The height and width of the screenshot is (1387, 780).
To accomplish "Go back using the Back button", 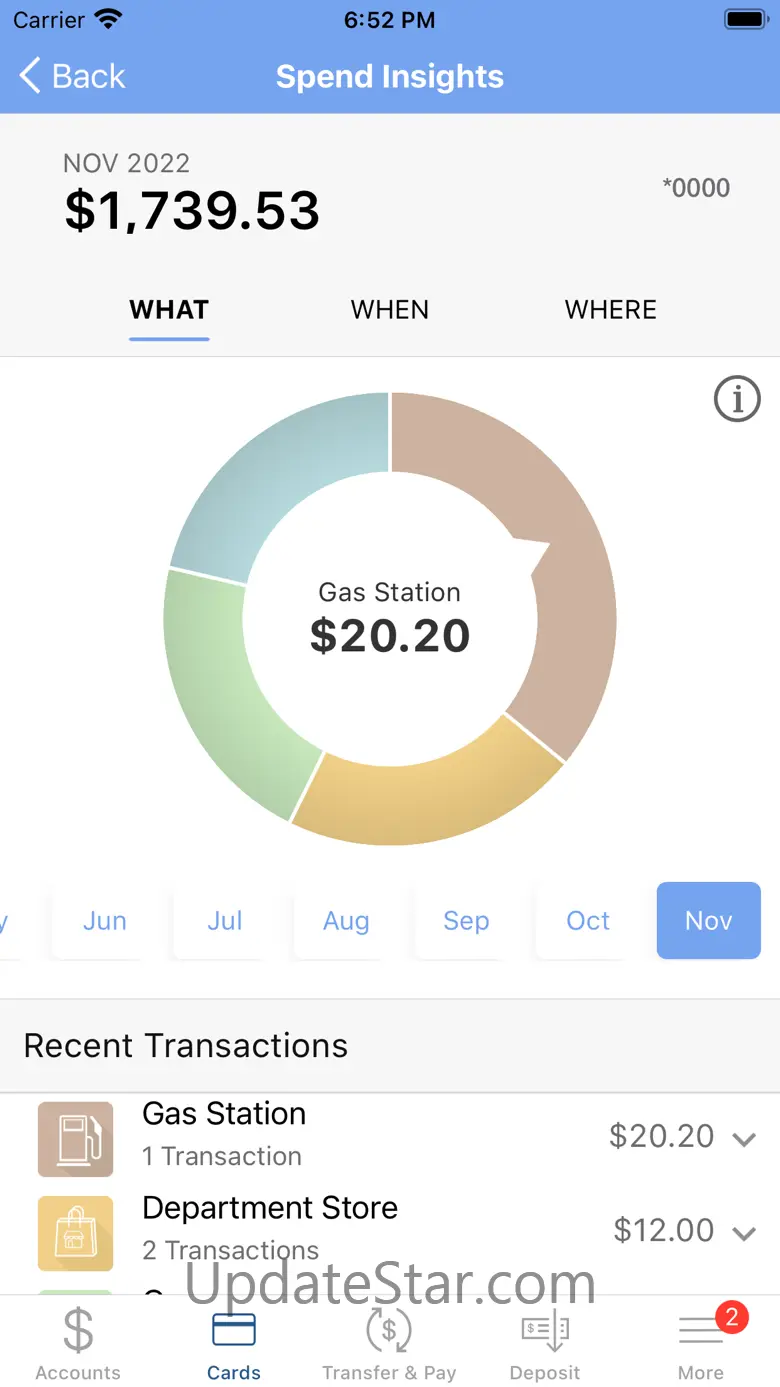I will [72, 76].
